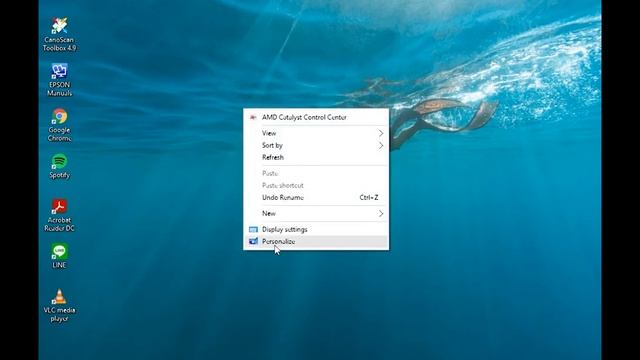Select the EPSON Manuals desktop shortcut
This screenshot has width=640, height=360.
(59, 80)
